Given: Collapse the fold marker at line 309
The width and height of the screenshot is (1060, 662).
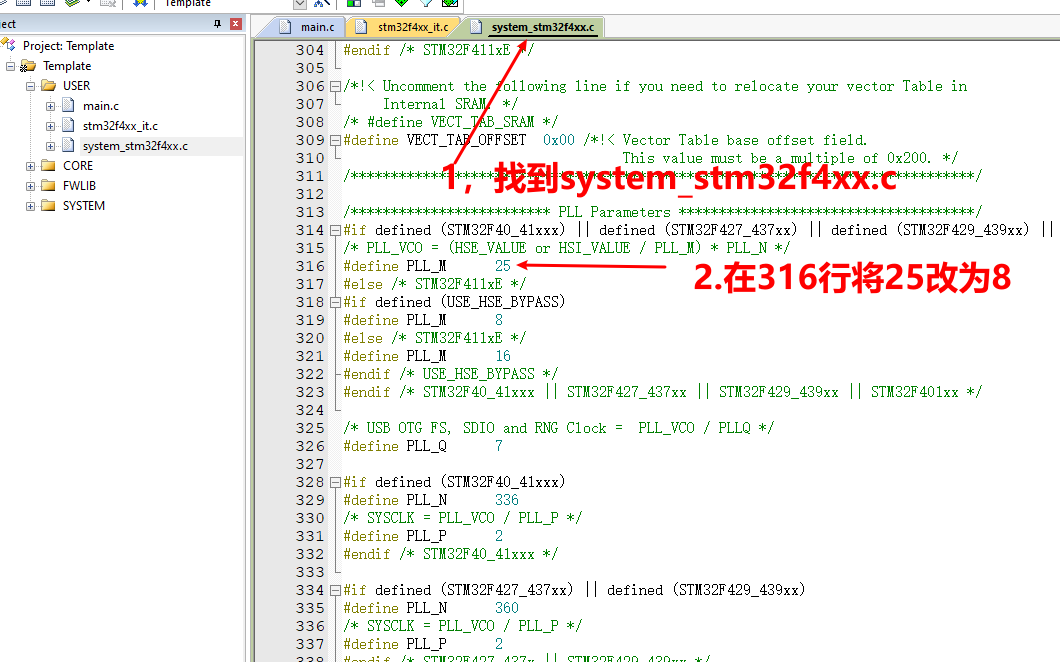Looking at the screenshot, I should click(335, 141).
